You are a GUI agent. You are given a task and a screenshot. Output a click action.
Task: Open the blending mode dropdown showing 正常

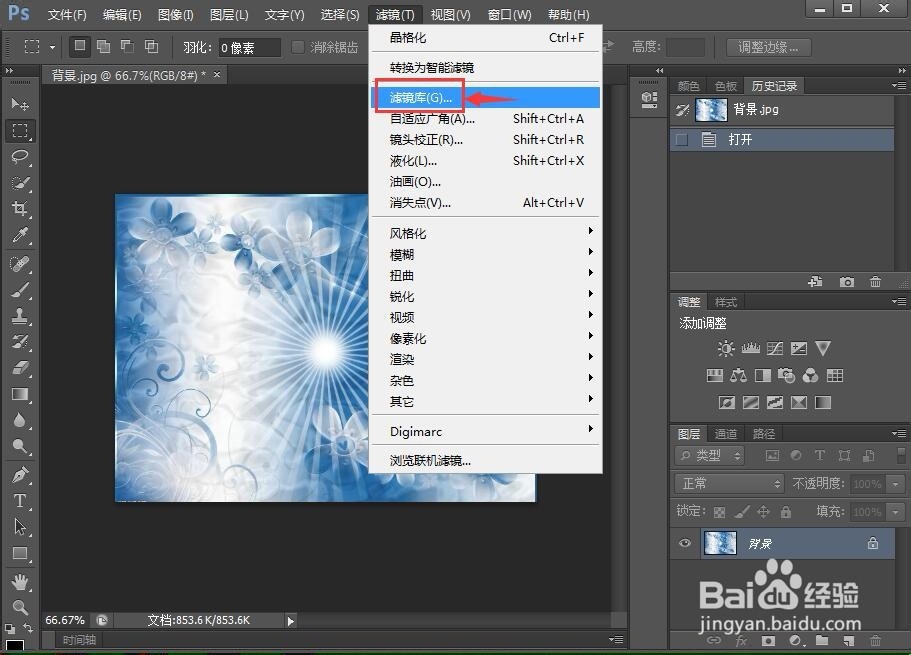(727, 482)
